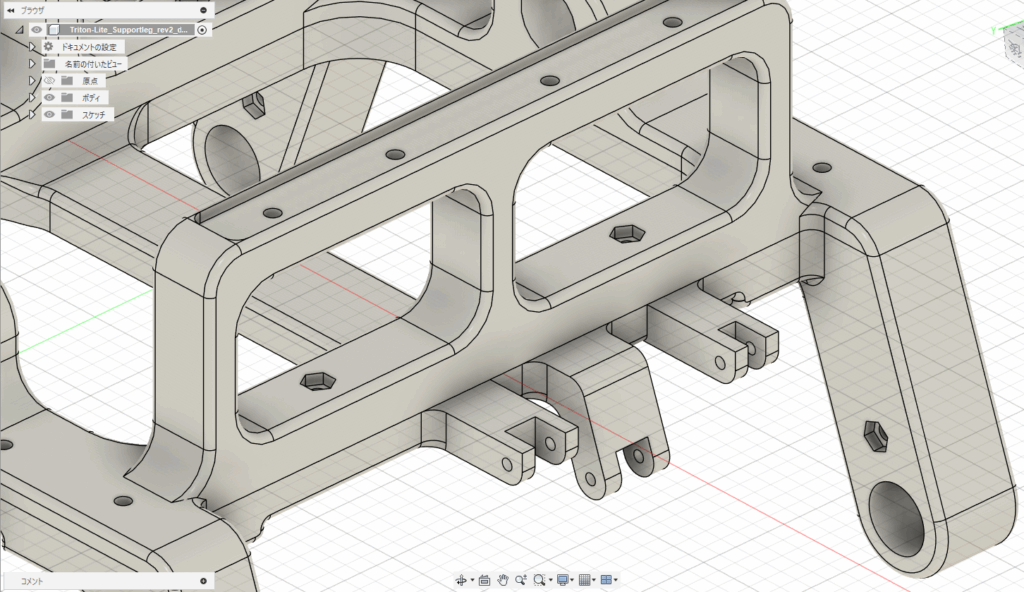
Task: Open the Orbit type dropdown arrow
Action: click(472, 580)
